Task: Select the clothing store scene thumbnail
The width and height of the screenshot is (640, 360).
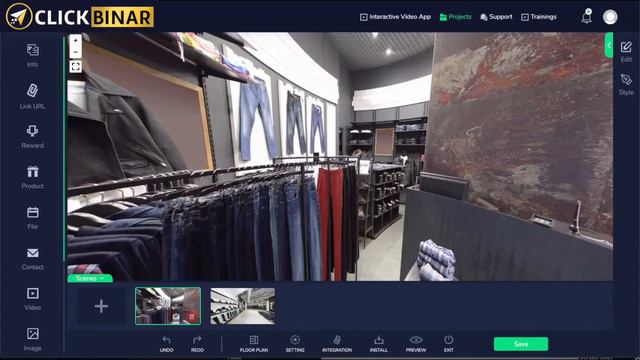Action: (x=168, y=306)
